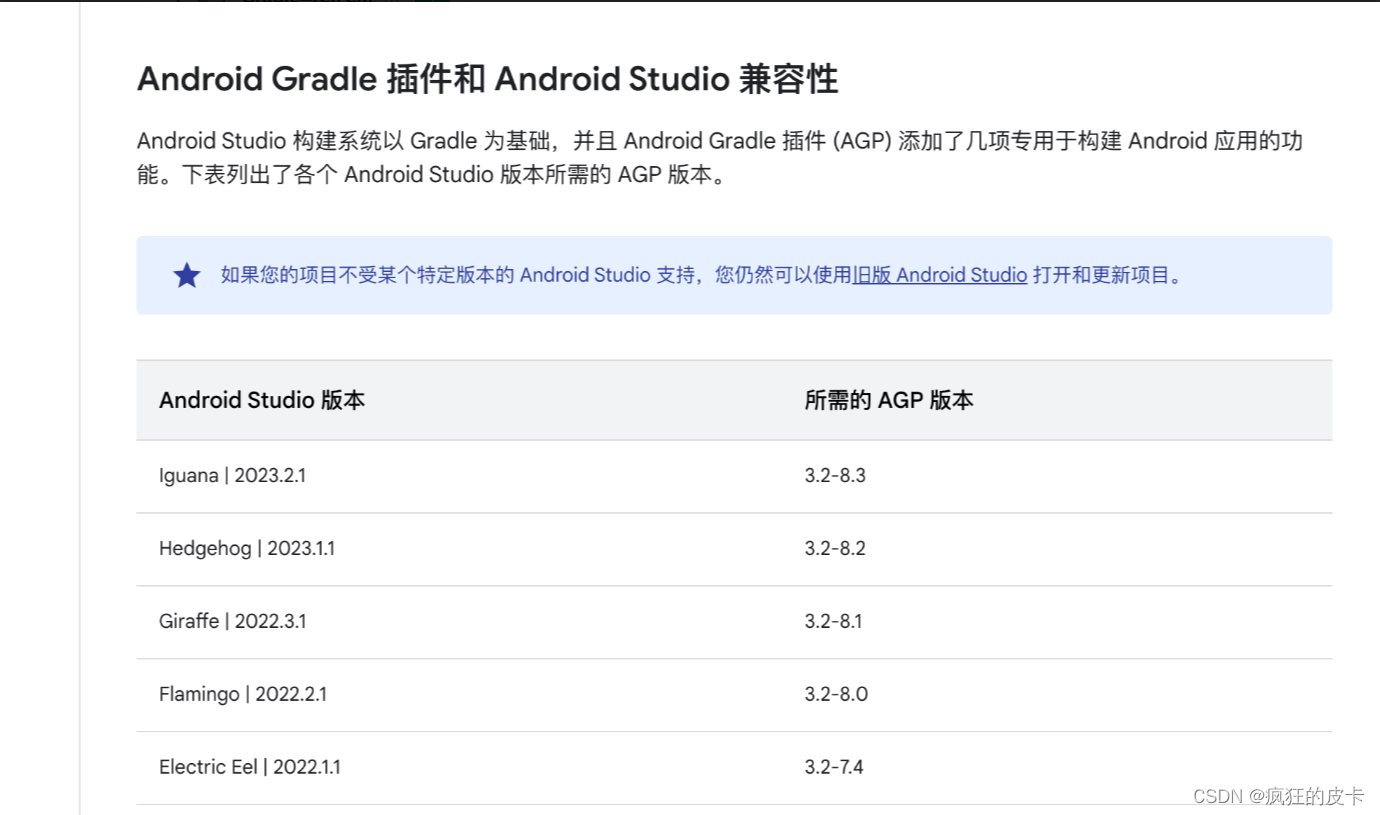1380x815 pixels.
Task: Select the 3.2-8.1 AGP version cell
Action: pos(833,621)
